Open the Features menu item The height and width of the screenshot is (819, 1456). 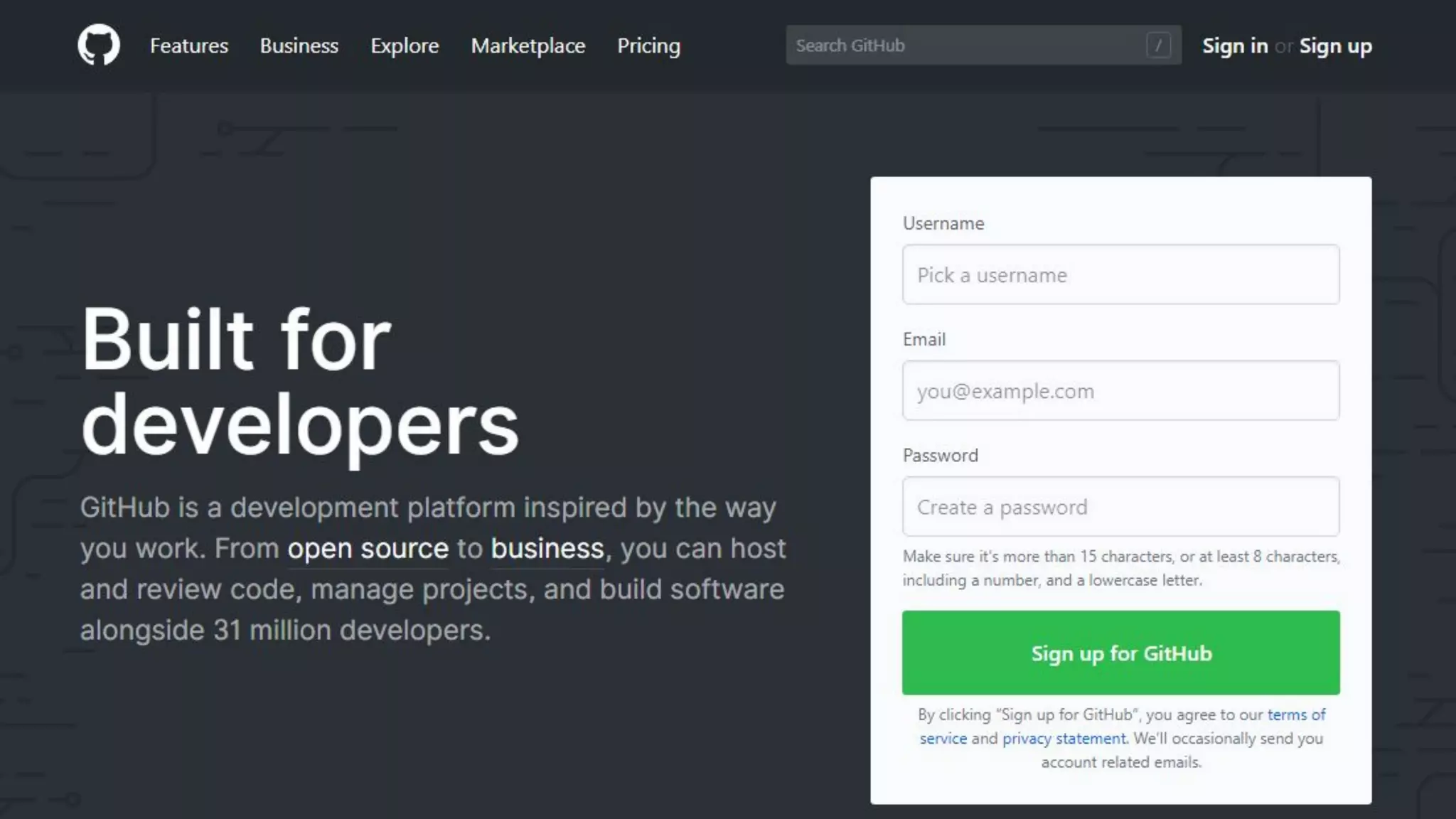189,45
